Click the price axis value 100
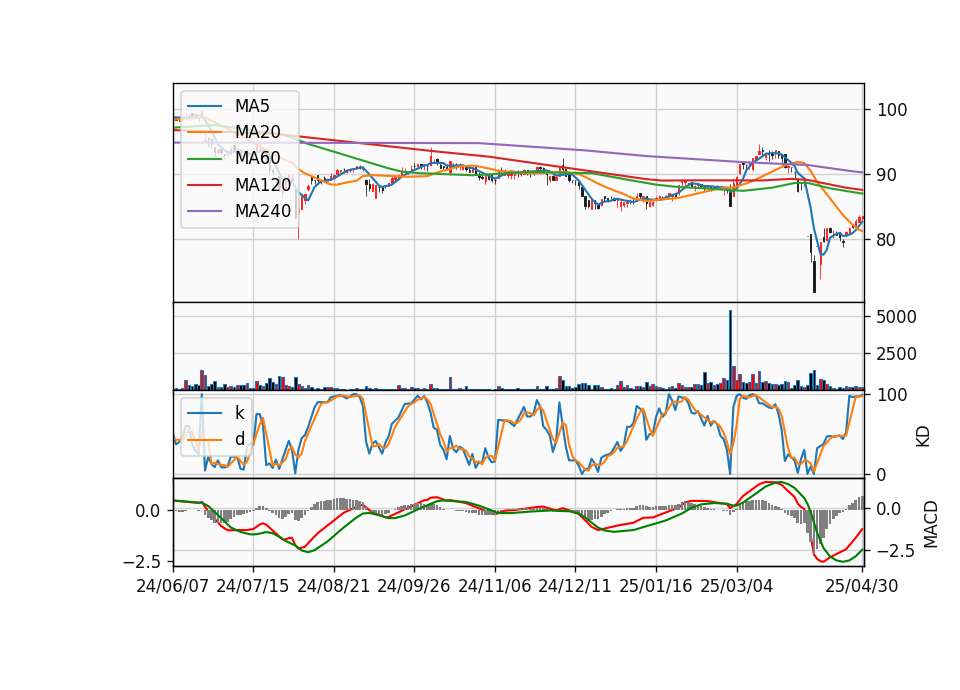Screen dimensions: 960x690 [x=892, y=110]
